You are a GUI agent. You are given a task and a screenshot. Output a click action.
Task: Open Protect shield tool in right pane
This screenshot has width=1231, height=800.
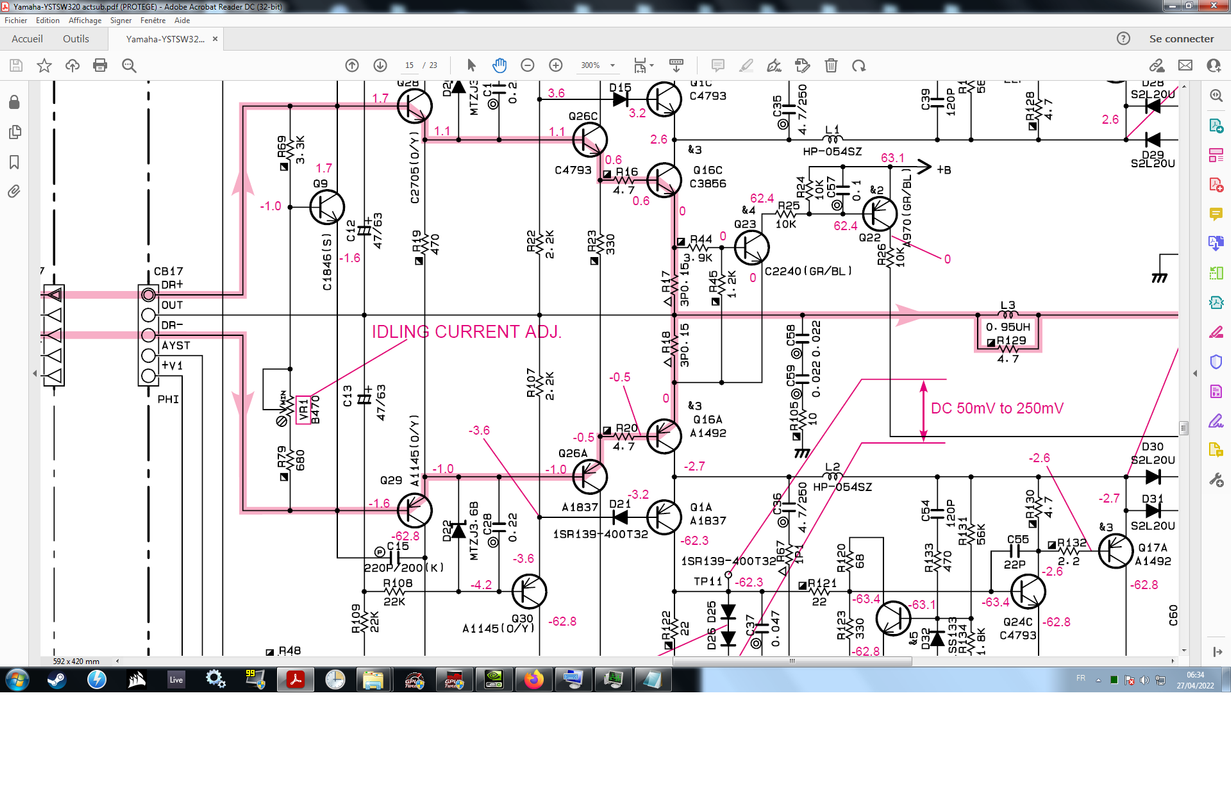coord(1216,361)
